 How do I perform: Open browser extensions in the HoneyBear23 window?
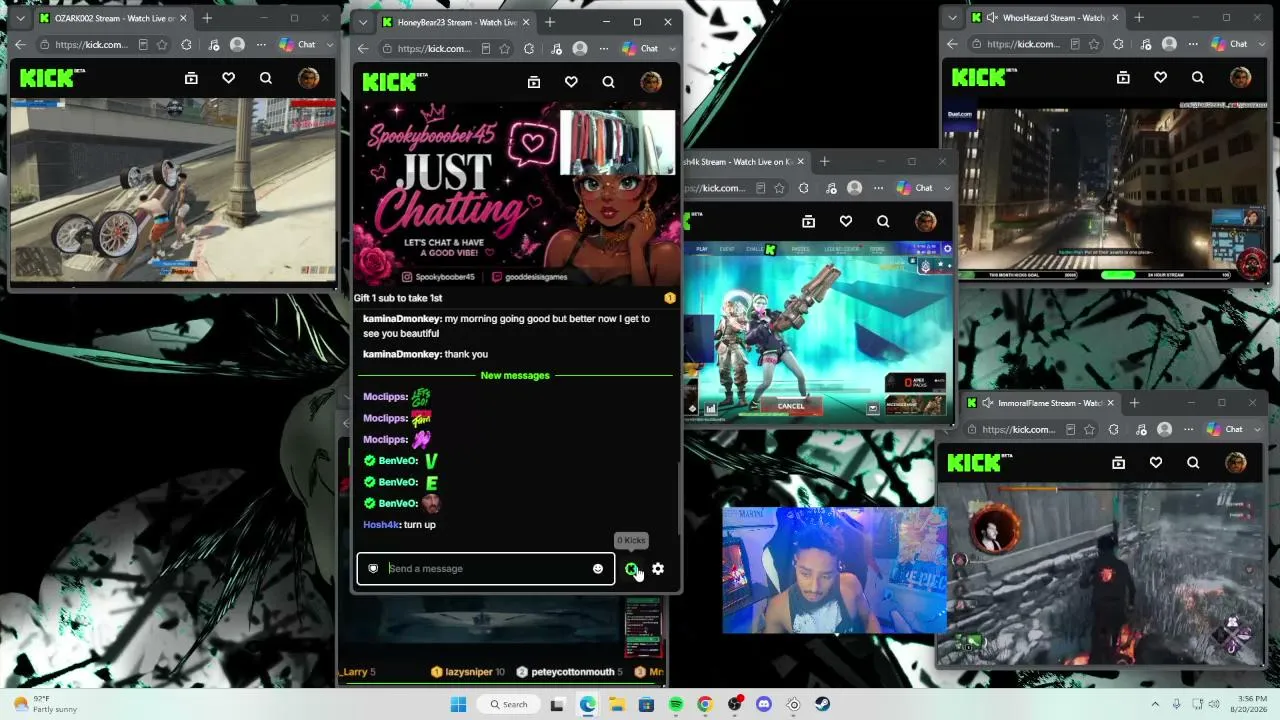(529, 48)
